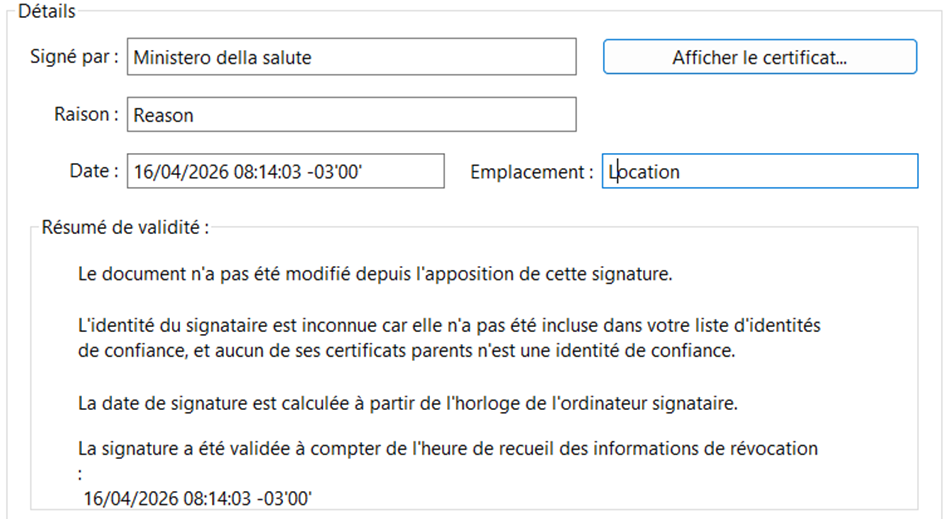Click the 'signature a été validée' line
Viewport: 945px width, 519px height.
[447, 449]
